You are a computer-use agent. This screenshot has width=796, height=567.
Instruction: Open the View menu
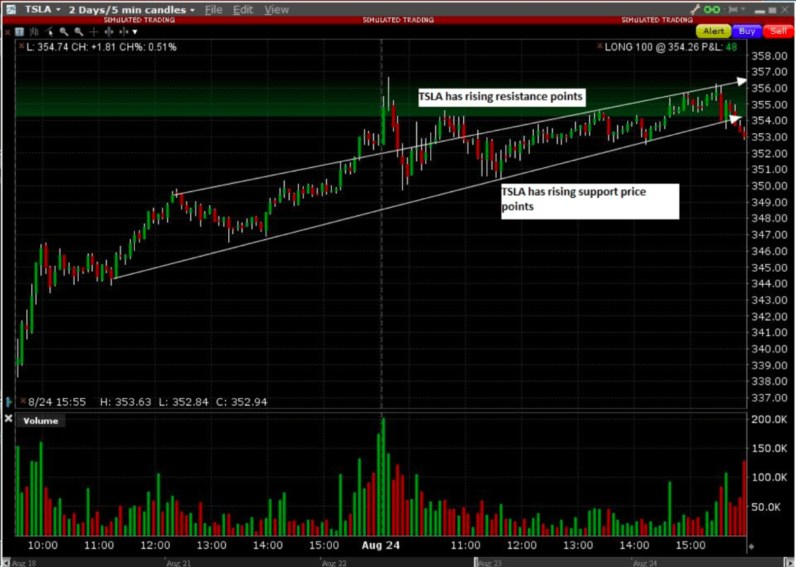point(276,10)
